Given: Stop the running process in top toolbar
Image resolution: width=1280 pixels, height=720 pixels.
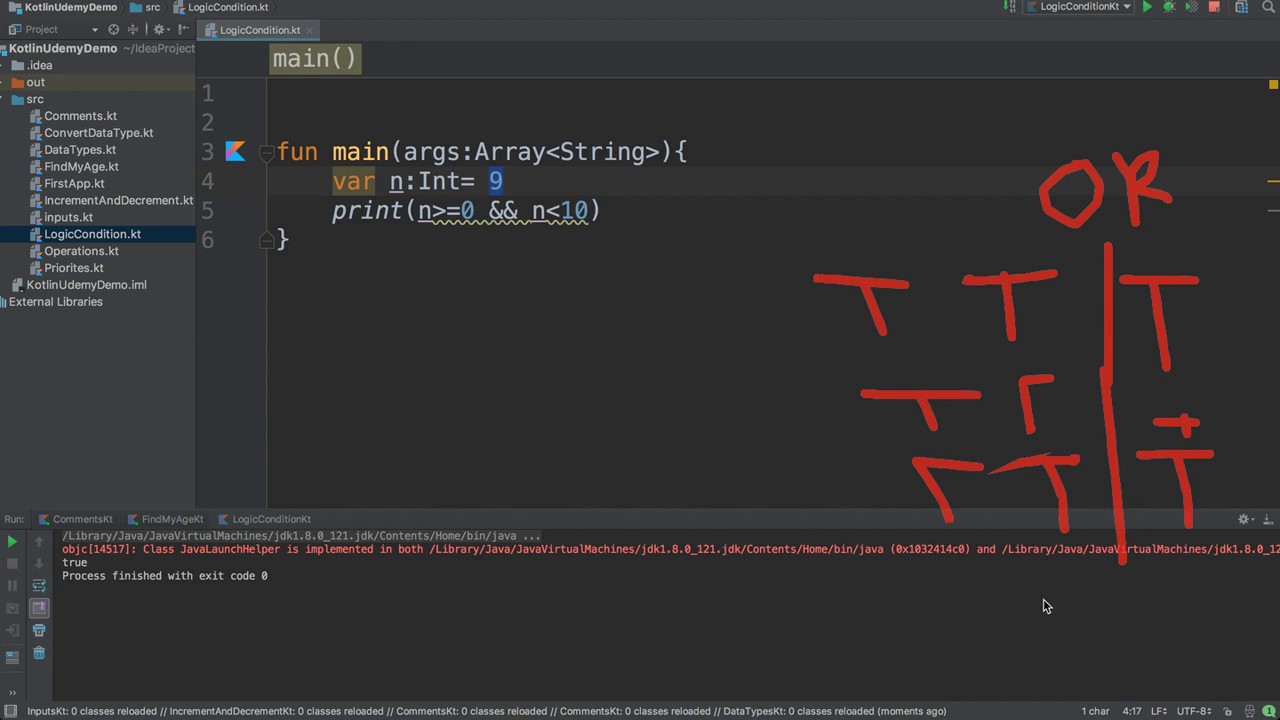Looking at the screenshot, I should 1214,7.
